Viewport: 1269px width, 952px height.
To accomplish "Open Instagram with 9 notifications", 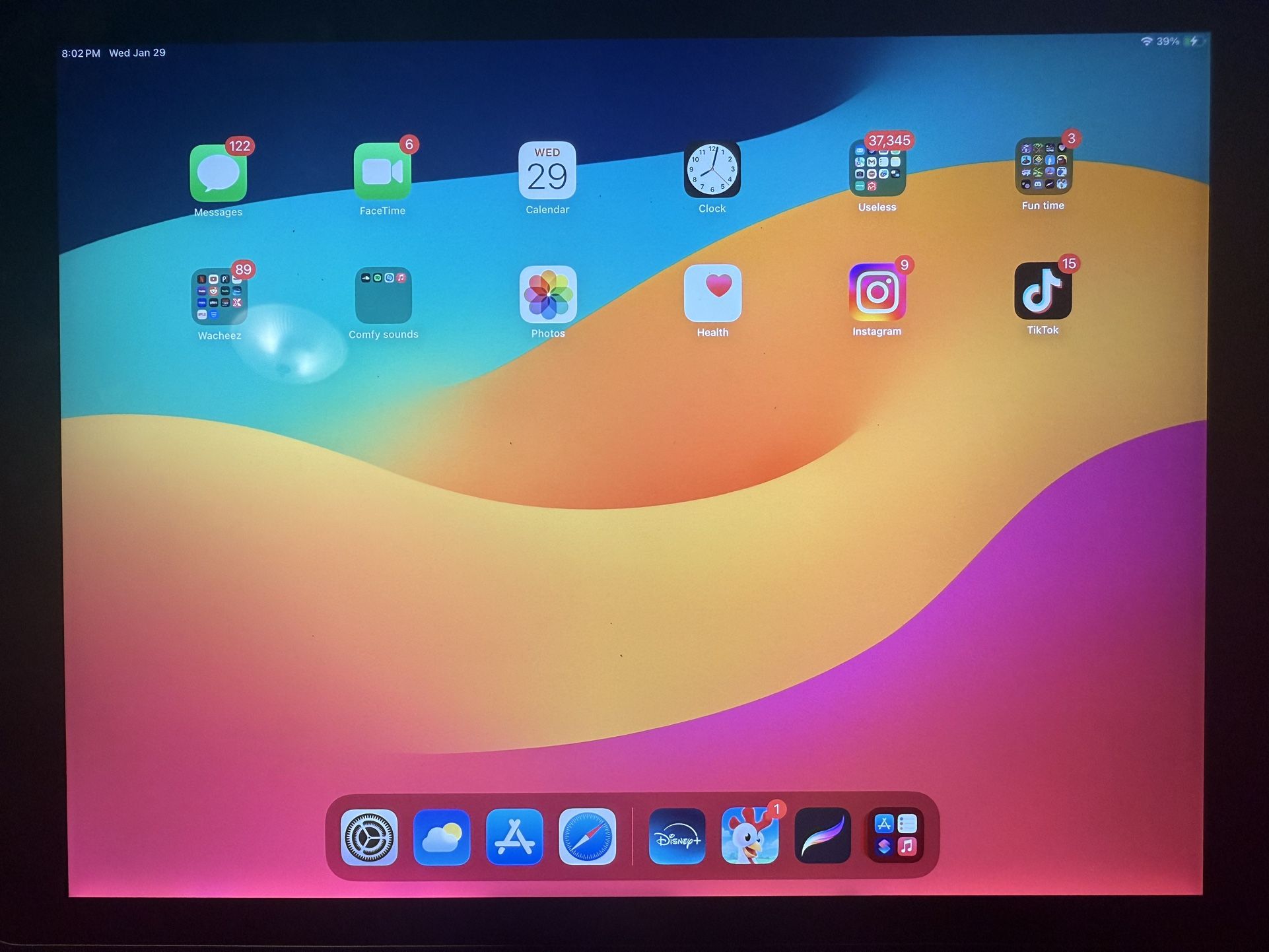I will tap(877, 294).
